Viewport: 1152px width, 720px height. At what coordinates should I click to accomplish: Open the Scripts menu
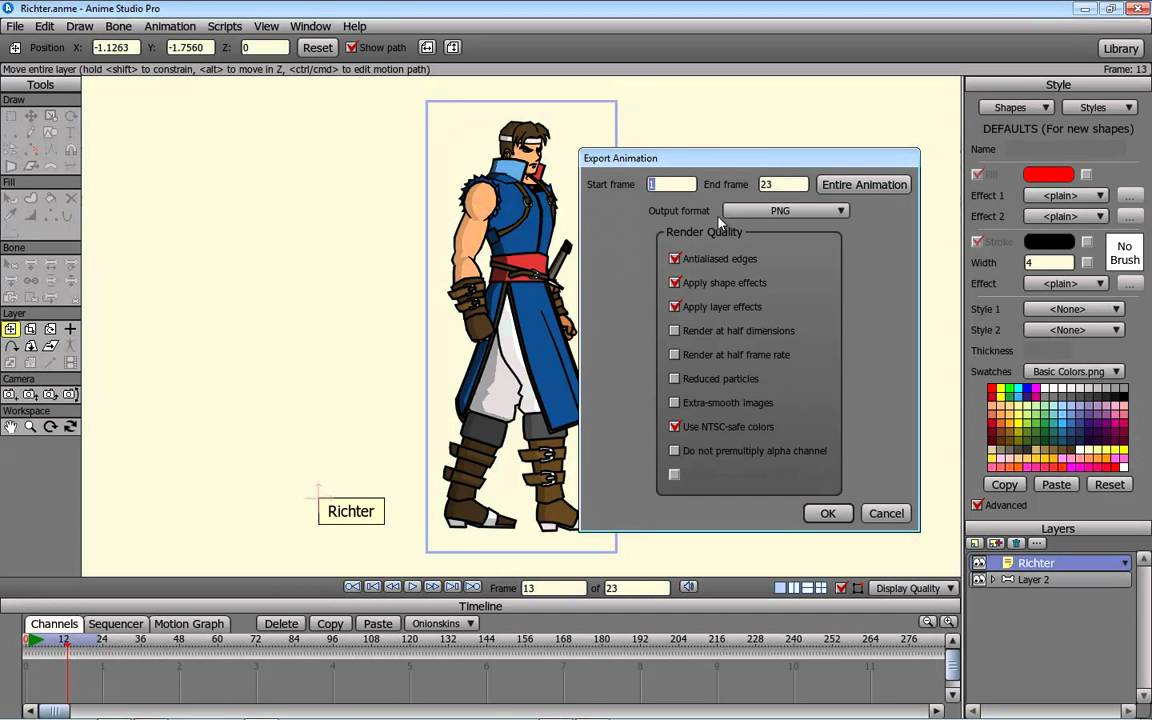224,26
